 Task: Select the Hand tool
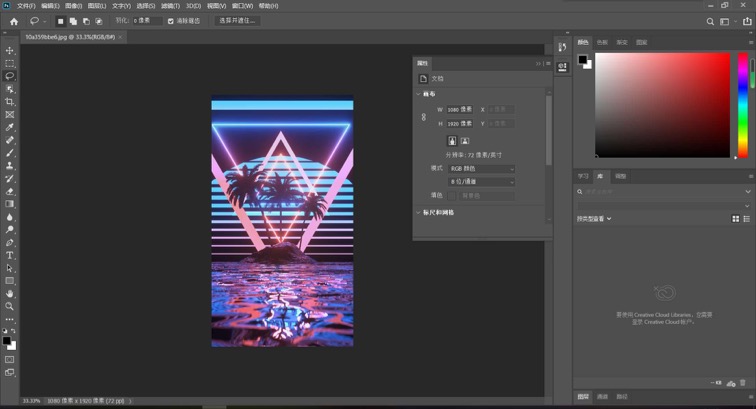tap(9, 293)
